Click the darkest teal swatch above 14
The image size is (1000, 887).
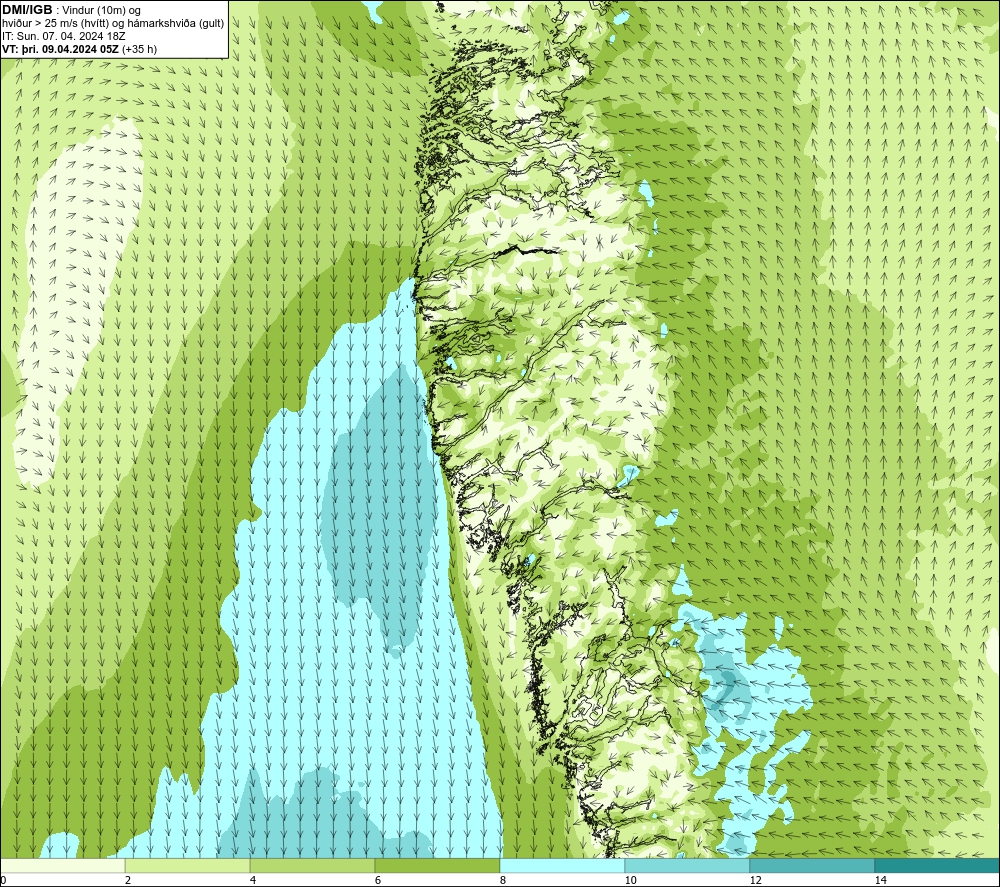coord(937,865)
